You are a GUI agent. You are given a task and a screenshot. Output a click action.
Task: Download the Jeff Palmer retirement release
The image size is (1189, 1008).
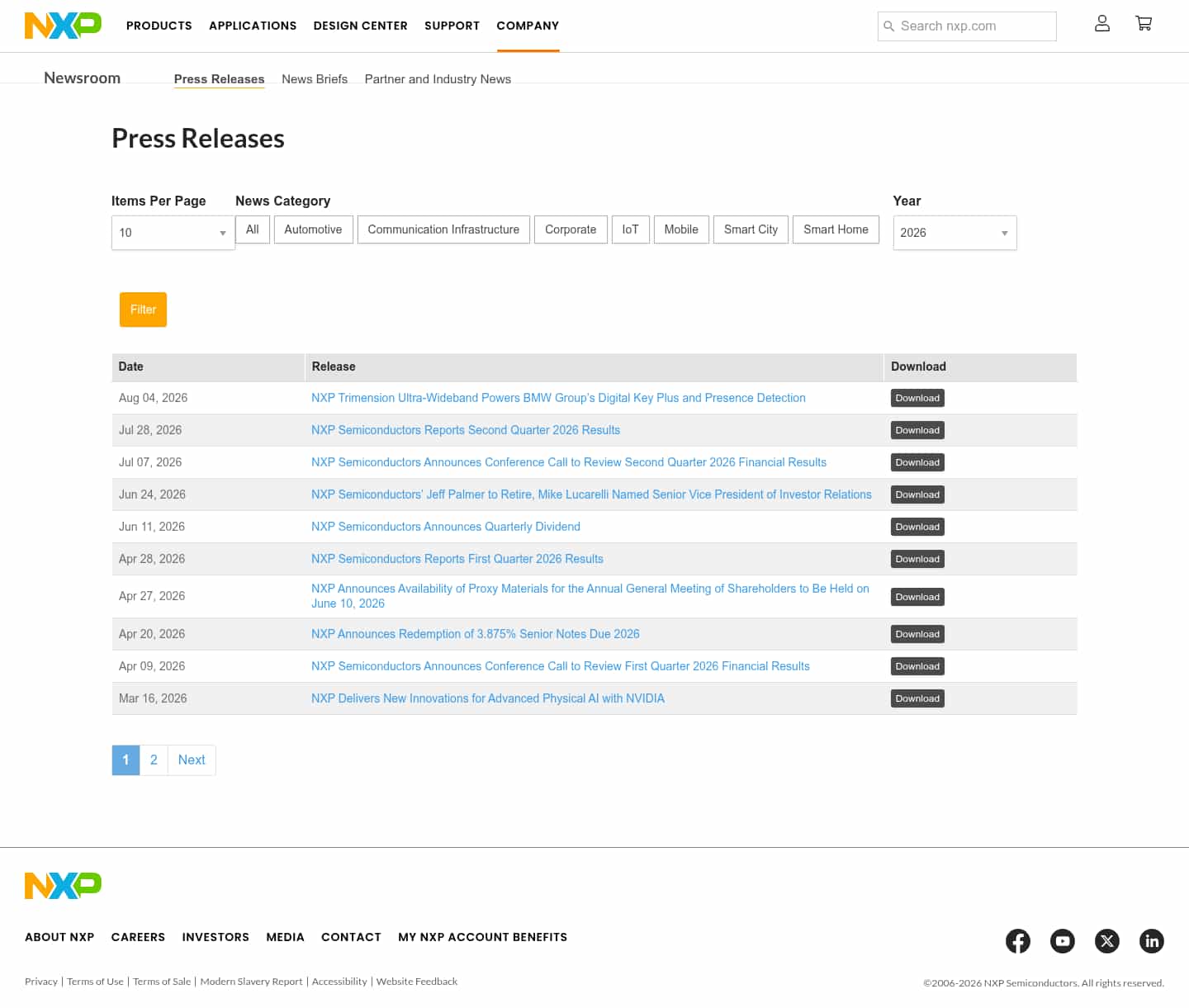pos(917,495)
